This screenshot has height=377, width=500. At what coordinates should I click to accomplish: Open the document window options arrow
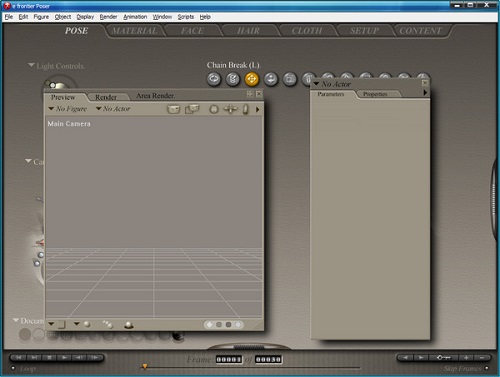(x=257, y=109)
